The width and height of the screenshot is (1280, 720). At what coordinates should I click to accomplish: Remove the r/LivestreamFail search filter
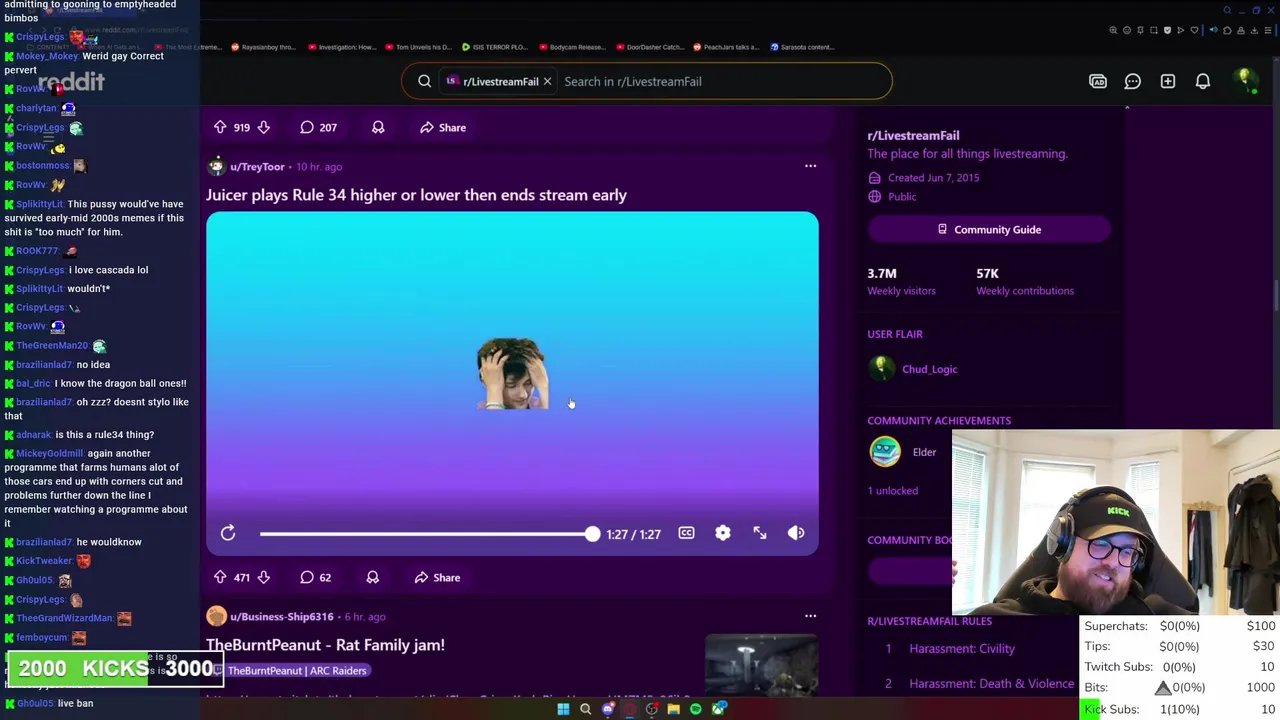[547, 81]
